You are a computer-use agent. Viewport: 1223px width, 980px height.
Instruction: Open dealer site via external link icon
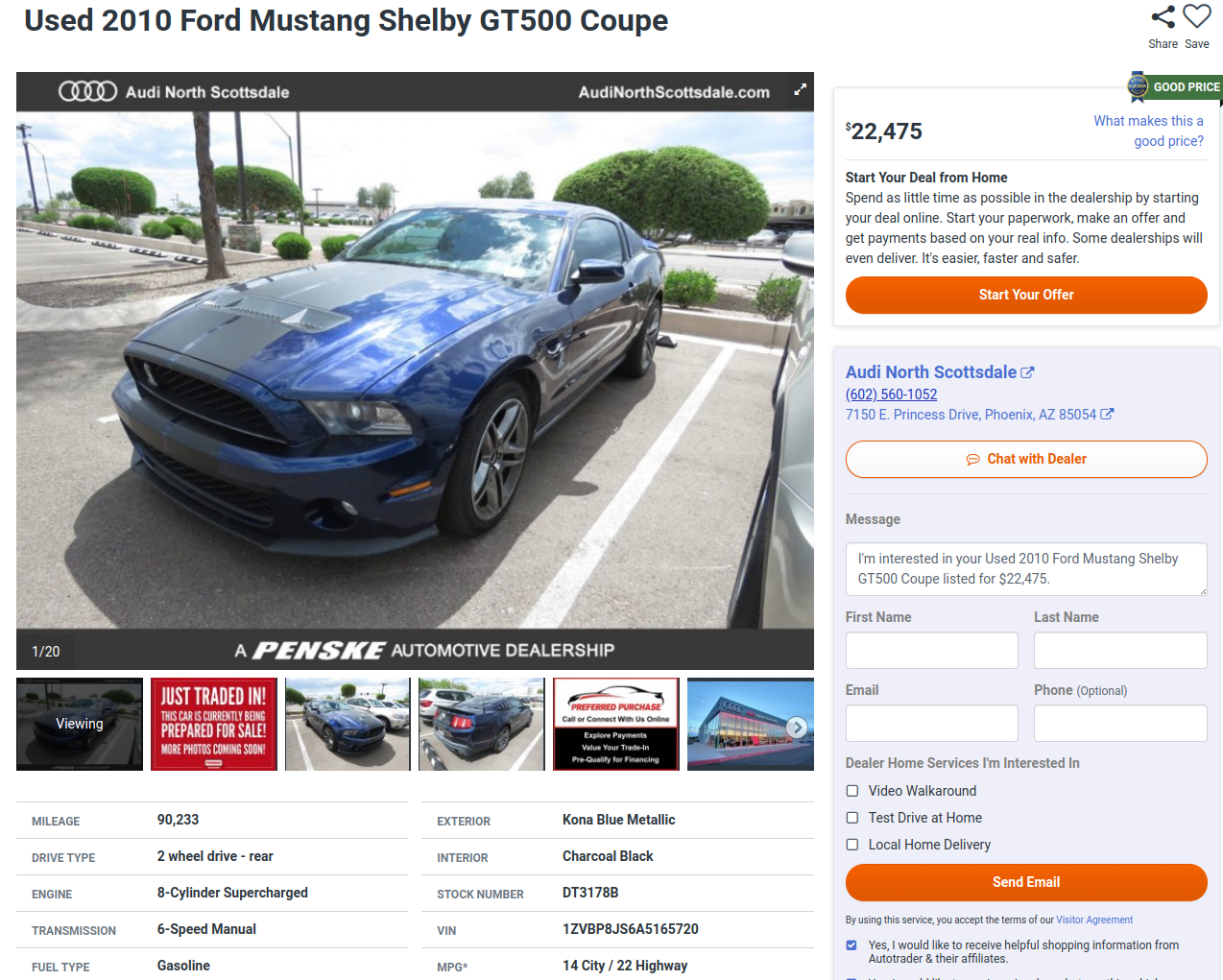click(1027, 372)
